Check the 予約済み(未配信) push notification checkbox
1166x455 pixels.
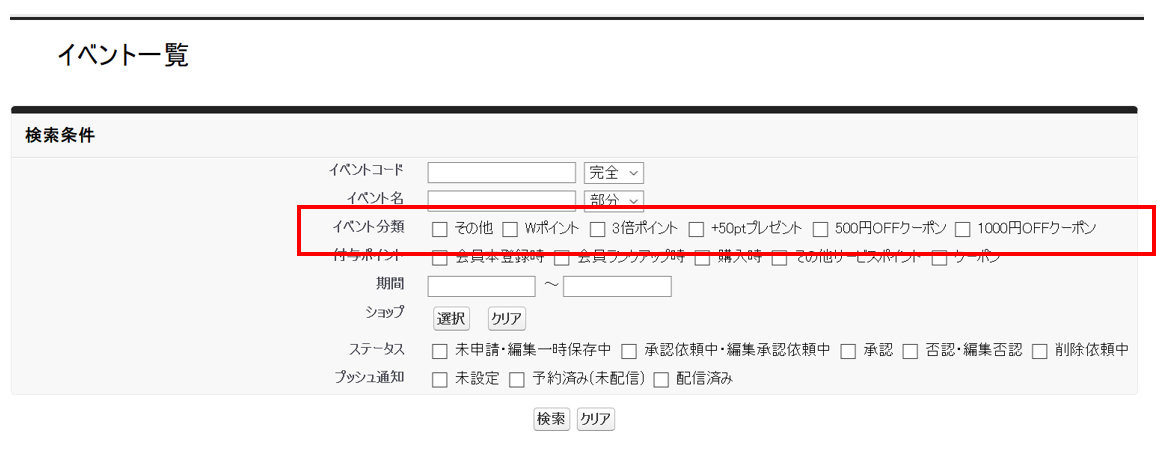tap(517, 380)
